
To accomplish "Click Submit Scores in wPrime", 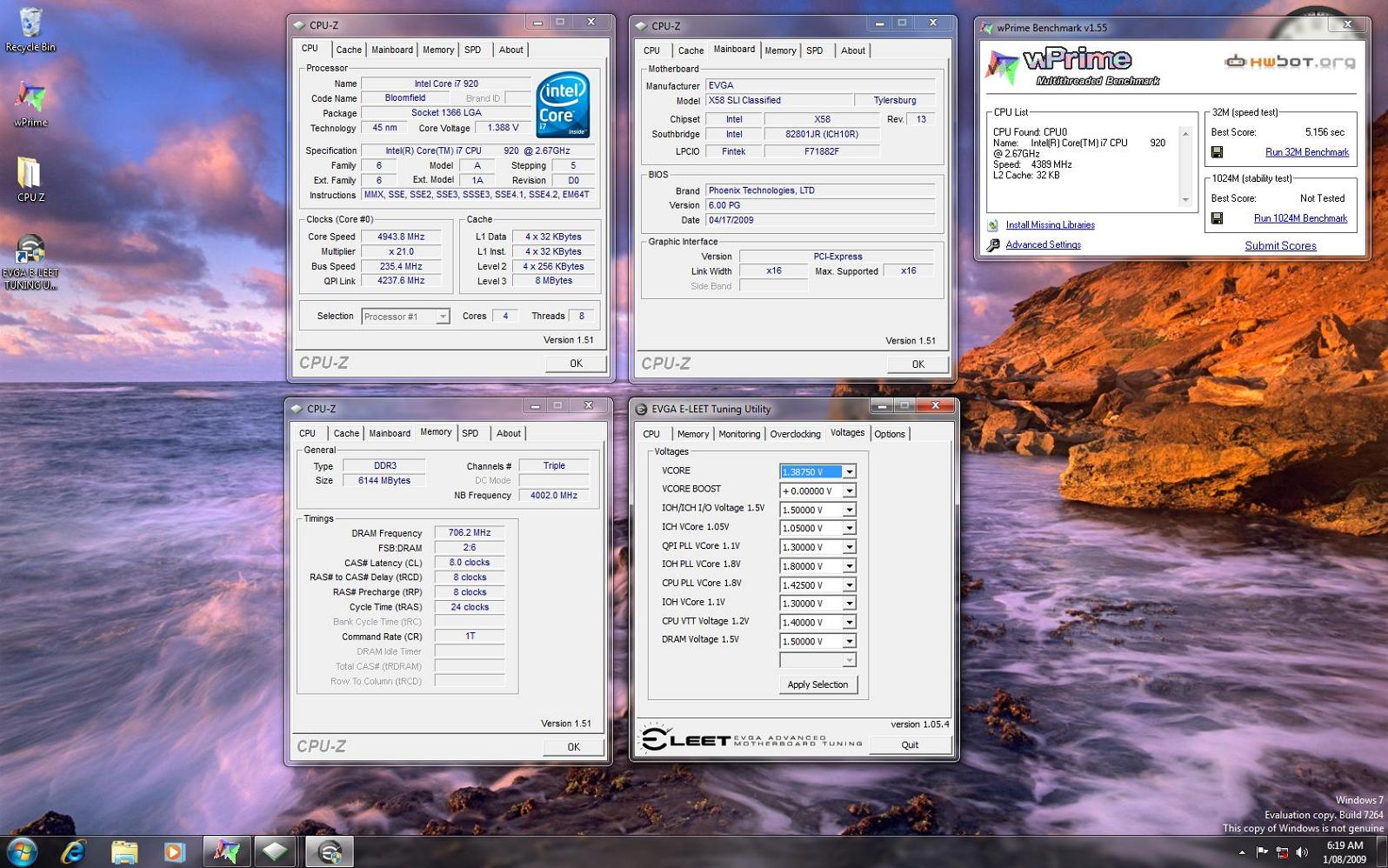I will coord(1281,246).
